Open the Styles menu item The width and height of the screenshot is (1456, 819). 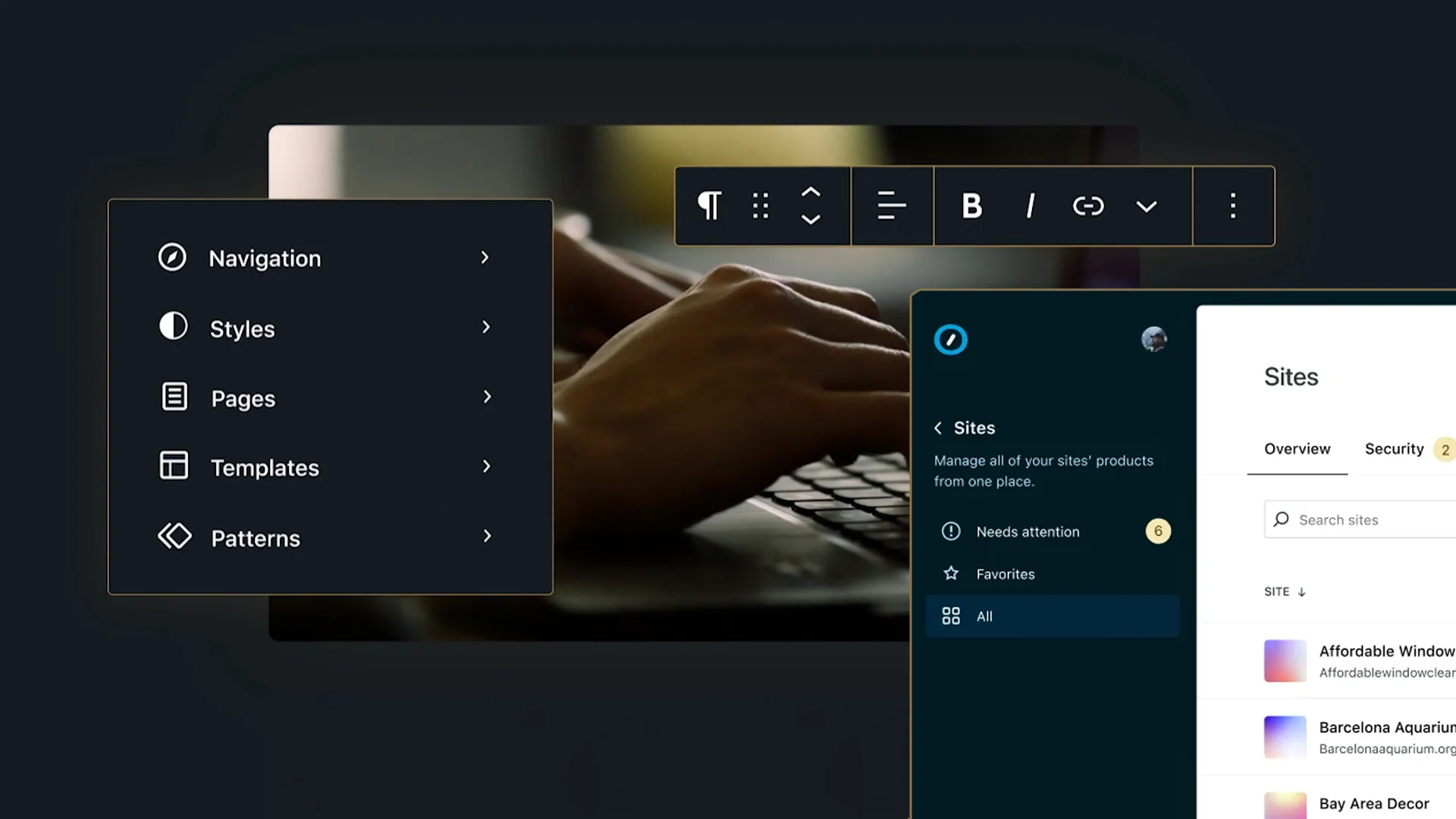(x=330, y=328)
